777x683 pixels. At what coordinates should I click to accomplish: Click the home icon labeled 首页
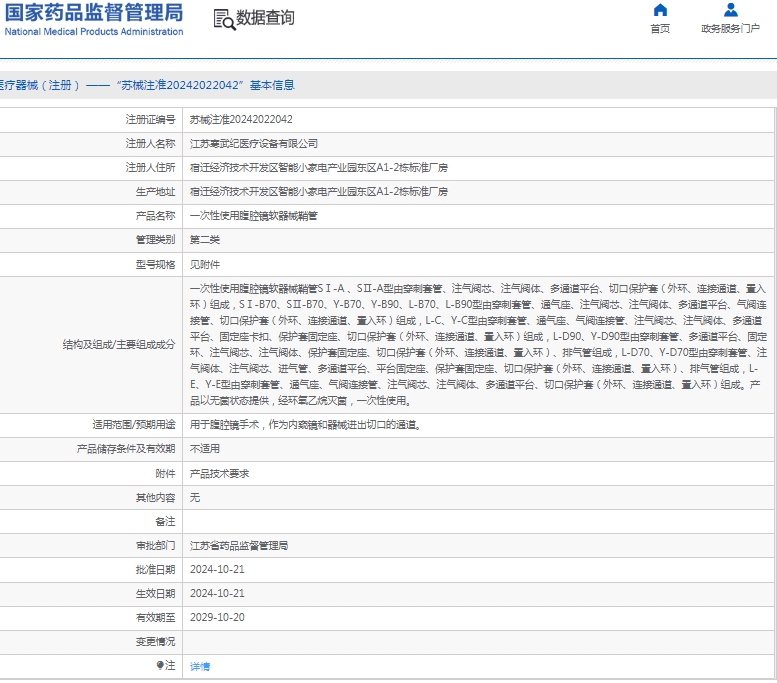tap(660, 10)
